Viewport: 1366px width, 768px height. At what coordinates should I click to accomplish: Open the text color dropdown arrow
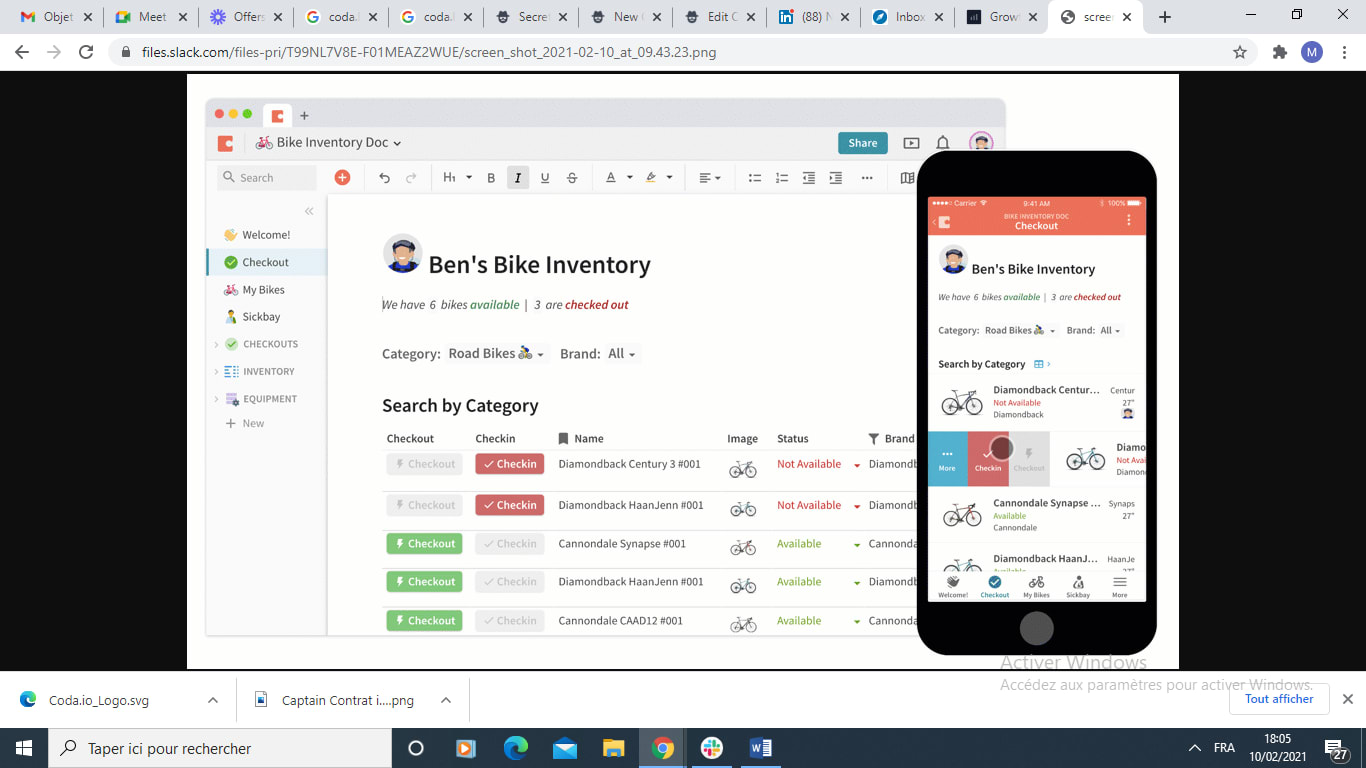tap(629, 178)
